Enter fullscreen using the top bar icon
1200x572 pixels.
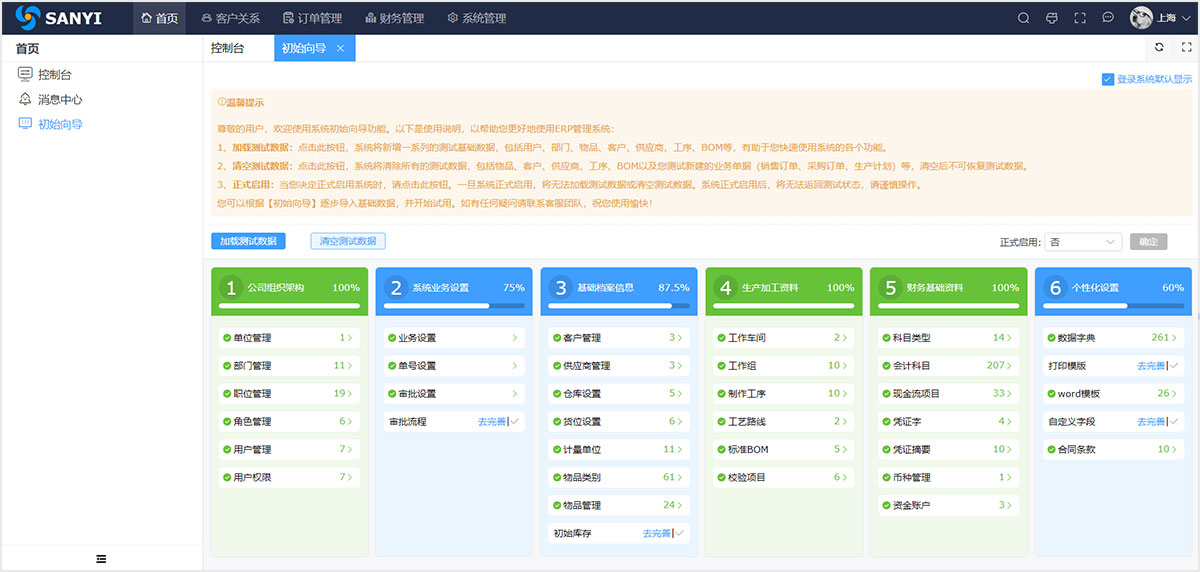(1080, 18)
